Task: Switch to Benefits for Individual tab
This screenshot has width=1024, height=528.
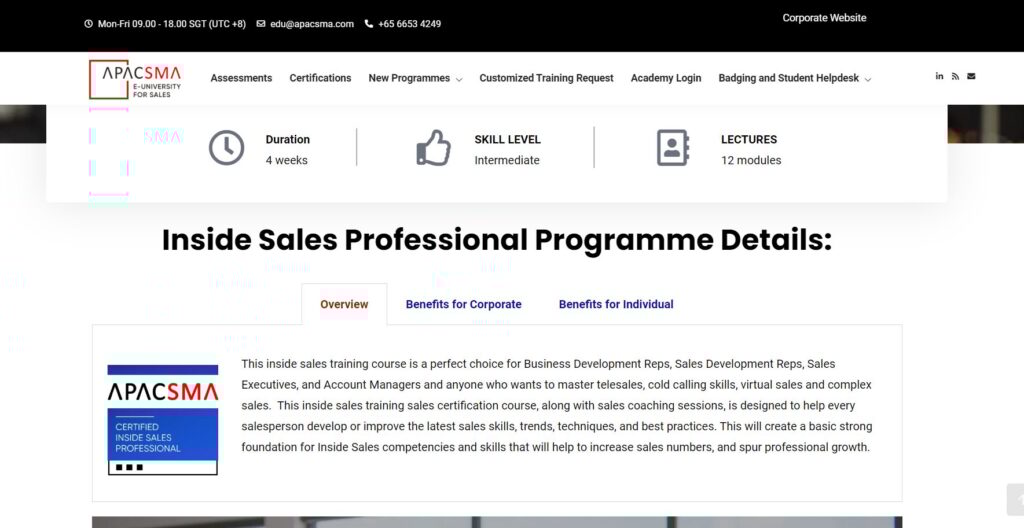Action: tap(616, 304)
